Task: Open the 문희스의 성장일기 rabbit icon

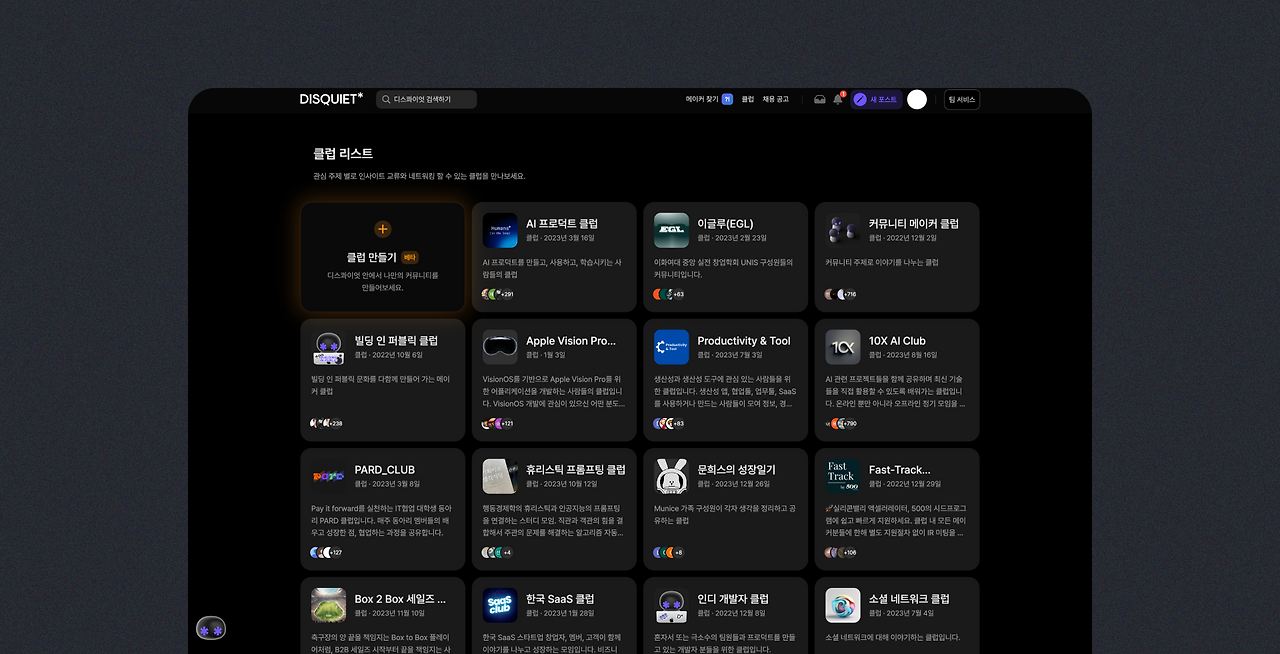Action: (x=672, y=476)
